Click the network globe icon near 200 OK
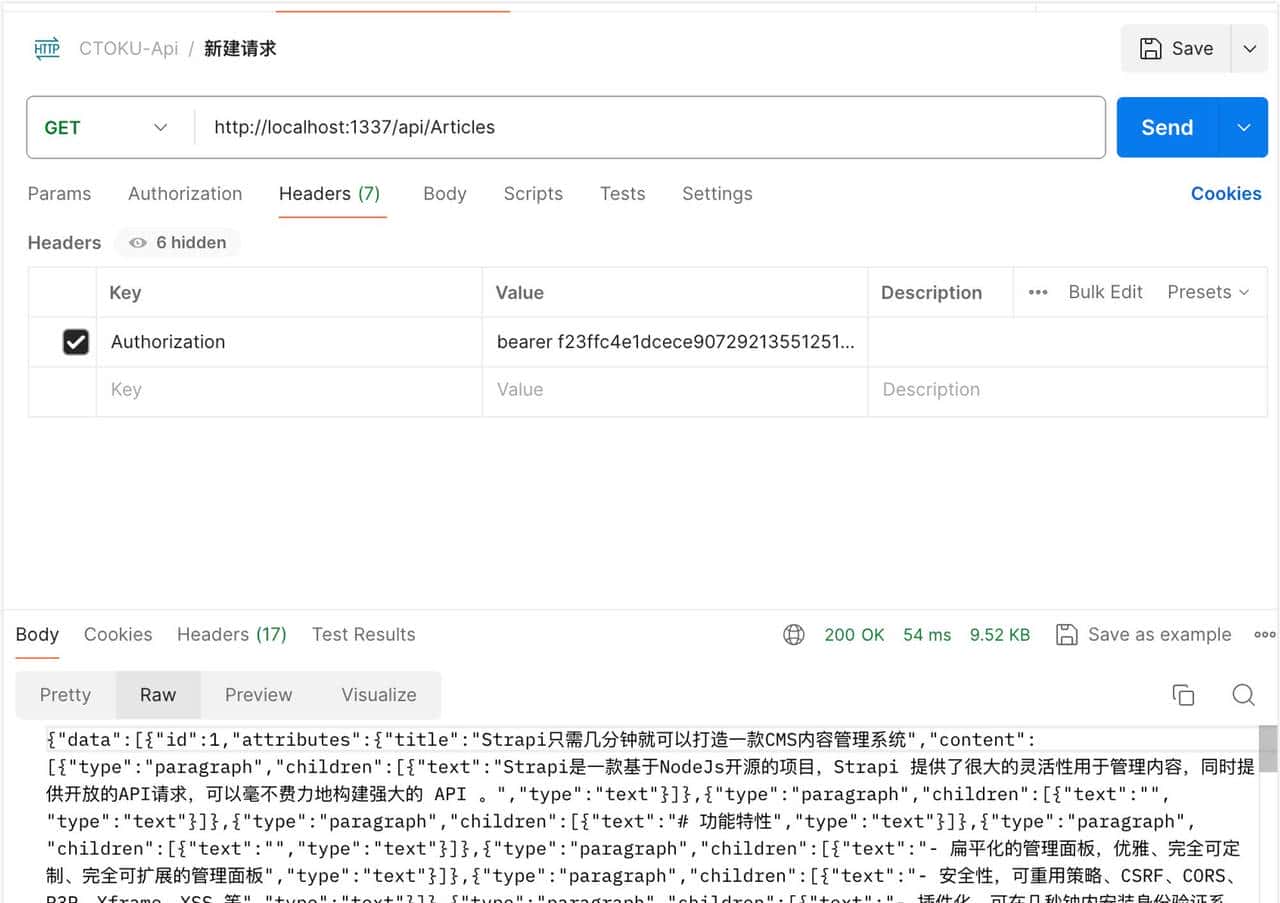This screenshot has width=1280, height=903. (x=794, y=634)
